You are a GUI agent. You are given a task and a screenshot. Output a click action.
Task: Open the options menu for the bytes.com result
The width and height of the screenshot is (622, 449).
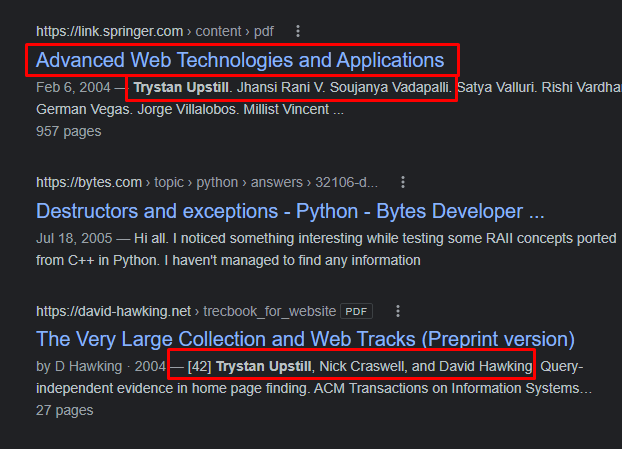point(403,182)
